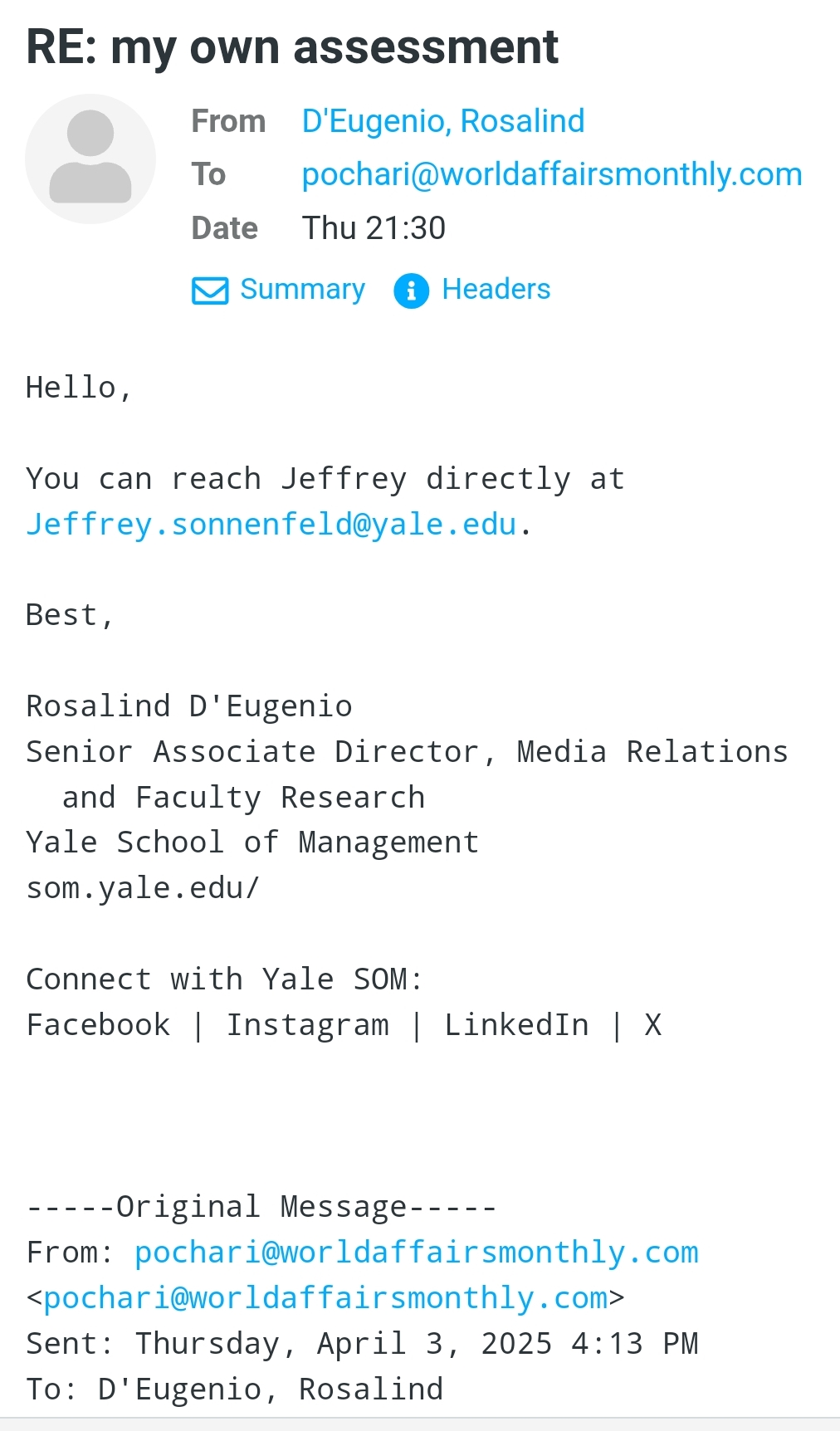The height and width of the screenshot is (1431, 840).
Task: Click the envelope icon beside Summary
Action: pyautogui.click(x=210, y=291)
